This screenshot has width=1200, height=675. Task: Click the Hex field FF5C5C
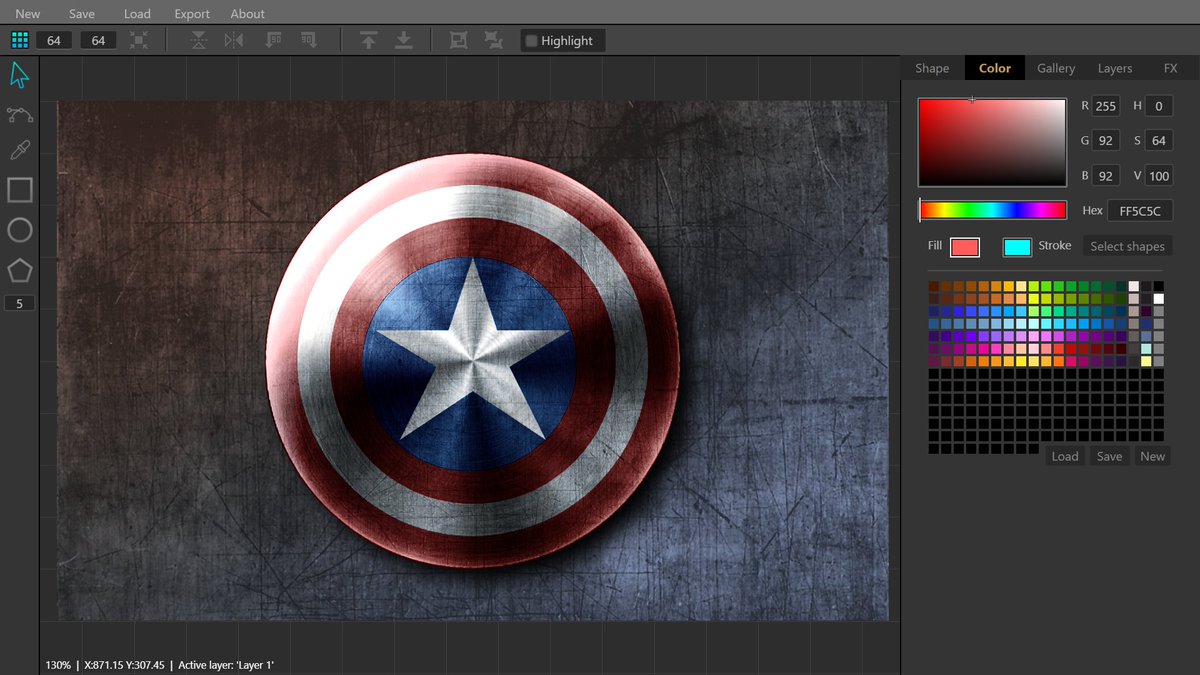click(x=1139, y=211)
